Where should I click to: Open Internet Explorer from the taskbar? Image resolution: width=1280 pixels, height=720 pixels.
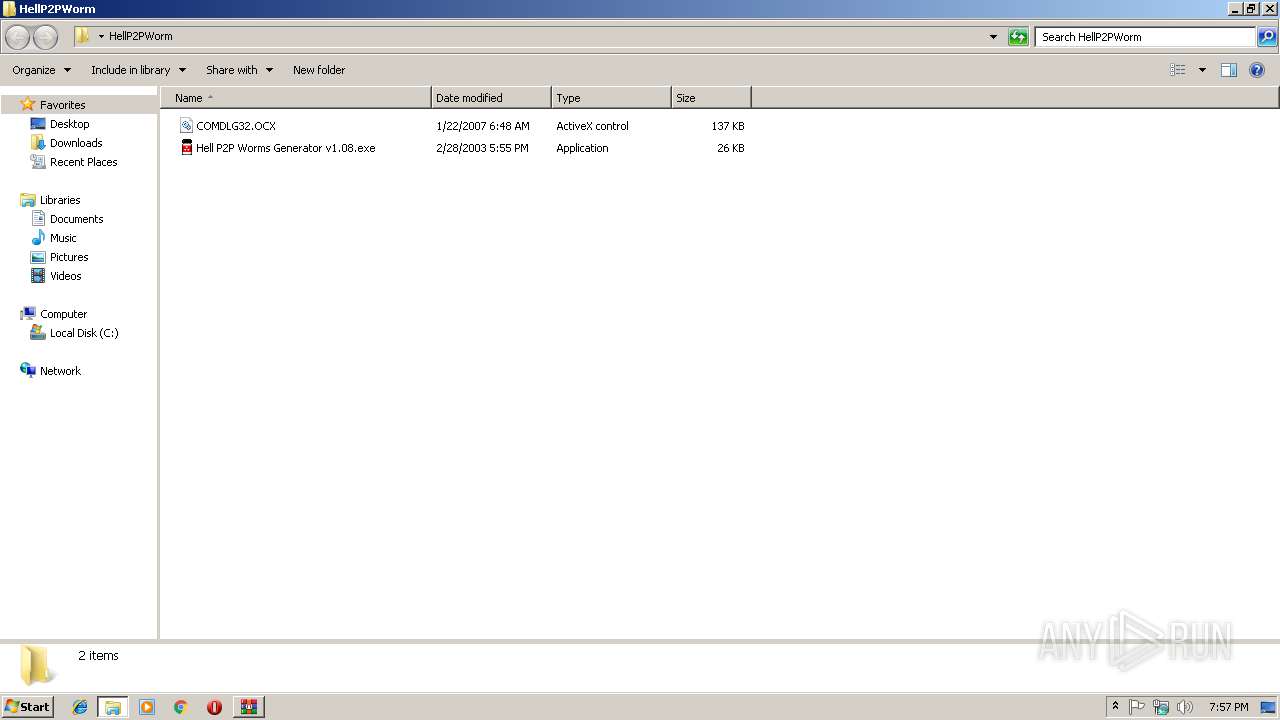pos(80,707)
